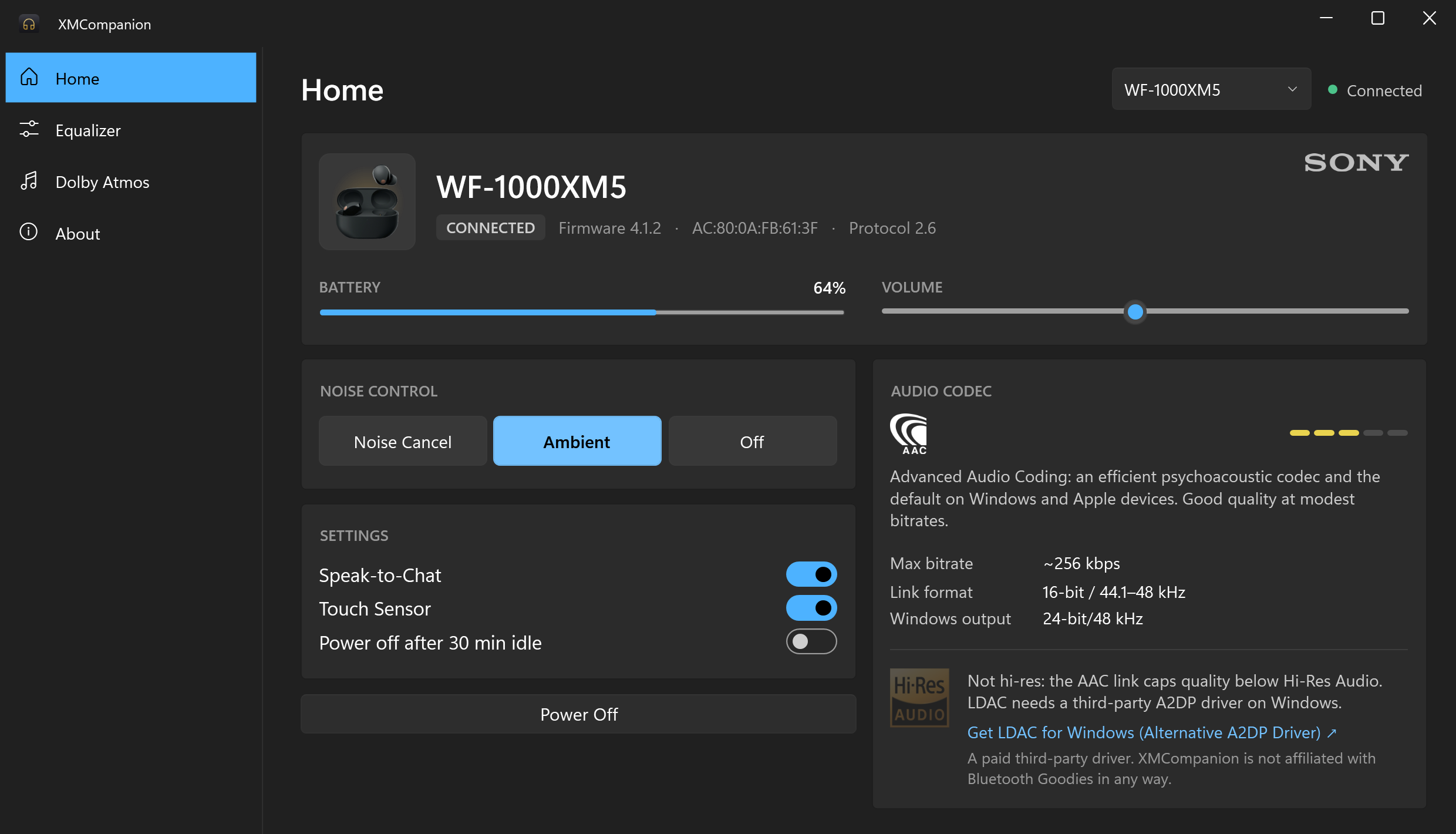Click the 24-bit/48 kHz Windows output value
This screenshot has height=834, width=1456.
point(1093,618)
